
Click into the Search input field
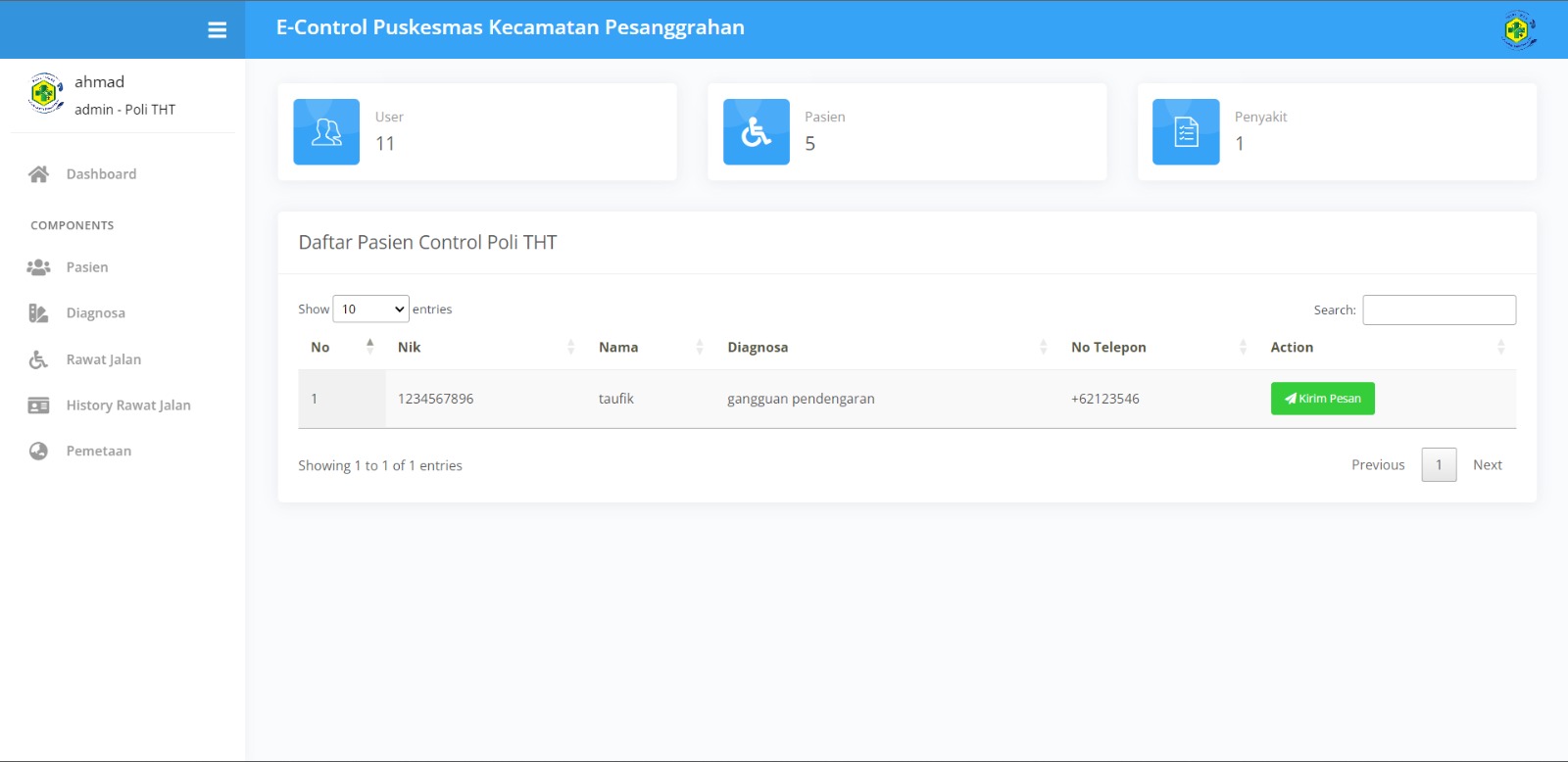coord(1439,310)
